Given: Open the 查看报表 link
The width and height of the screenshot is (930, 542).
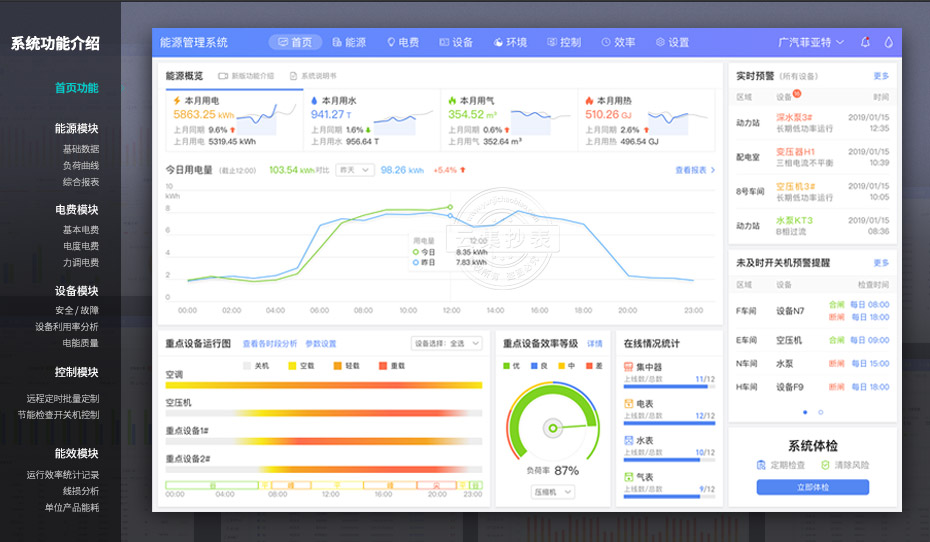Looking at the screenshot, I should click(694, 170).
